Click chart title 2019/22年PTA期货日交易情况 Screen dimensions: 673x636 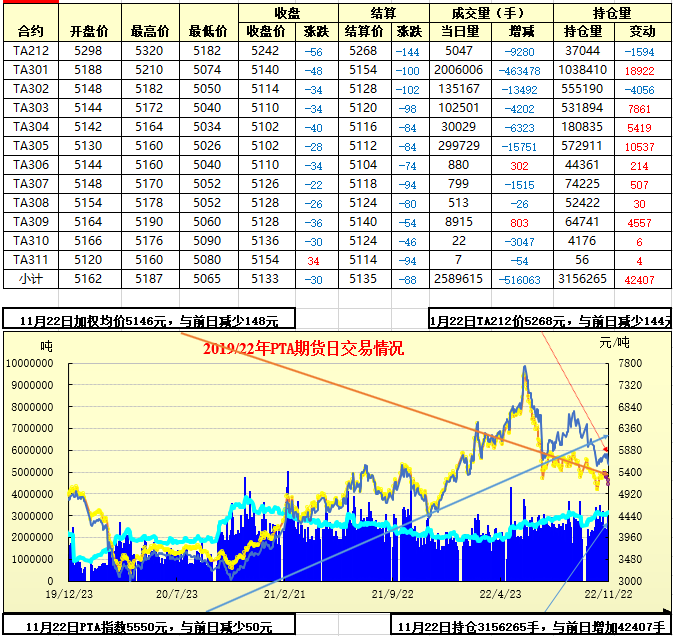pyautogui.click(x=303, y=348)
